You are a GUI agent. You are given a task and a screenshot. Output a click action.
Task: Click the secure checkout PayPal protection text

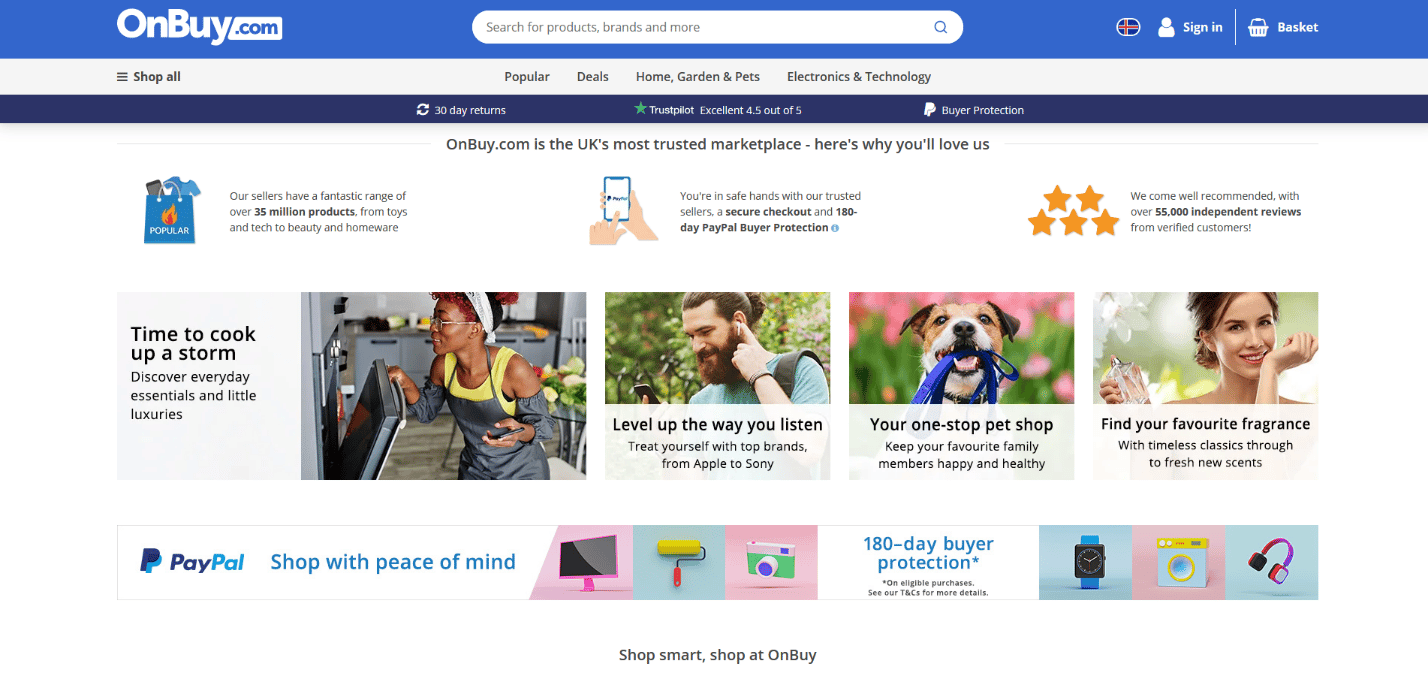(x=770, y=212)
